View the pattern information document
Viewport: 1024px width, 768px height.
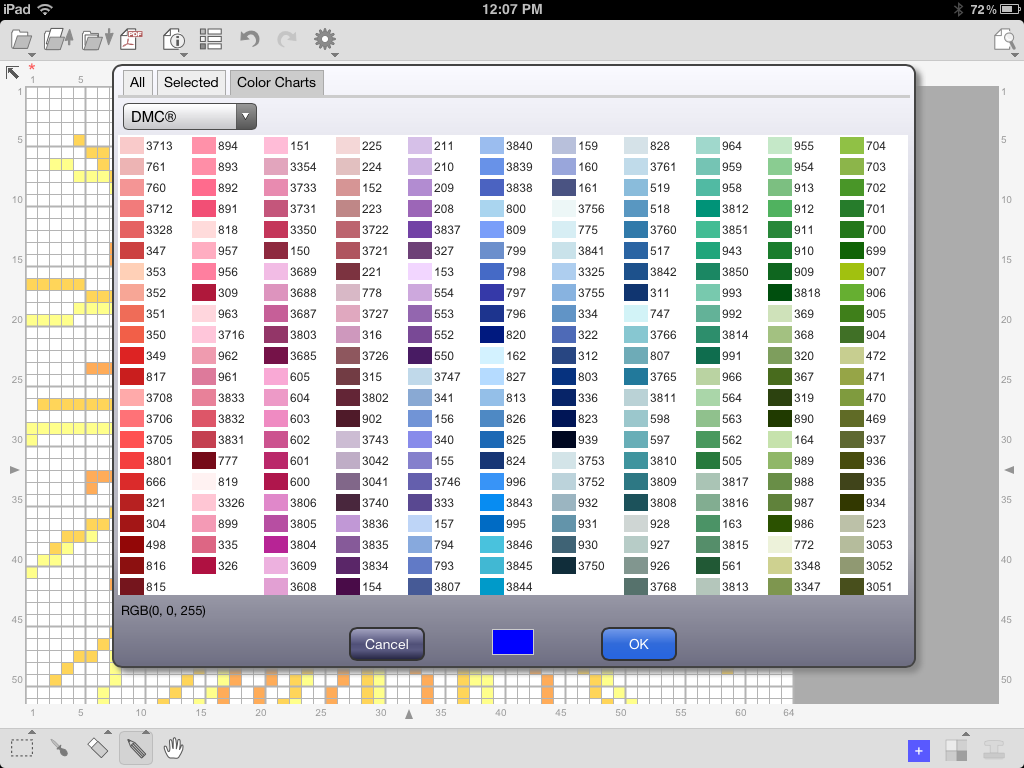[174, 39]
